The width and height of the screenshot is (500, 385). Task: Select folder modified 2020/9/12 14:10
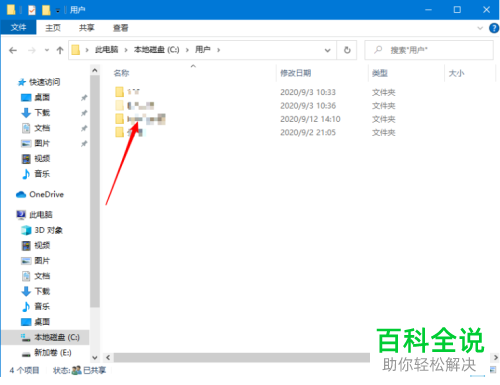click(x=140, y=119)
